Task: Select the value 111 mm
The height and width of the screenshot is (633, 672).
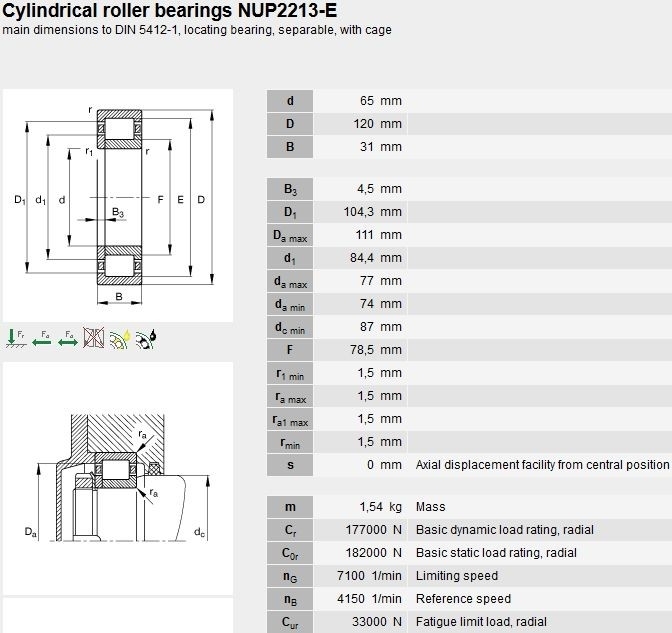Action: [x=379, y=235]
